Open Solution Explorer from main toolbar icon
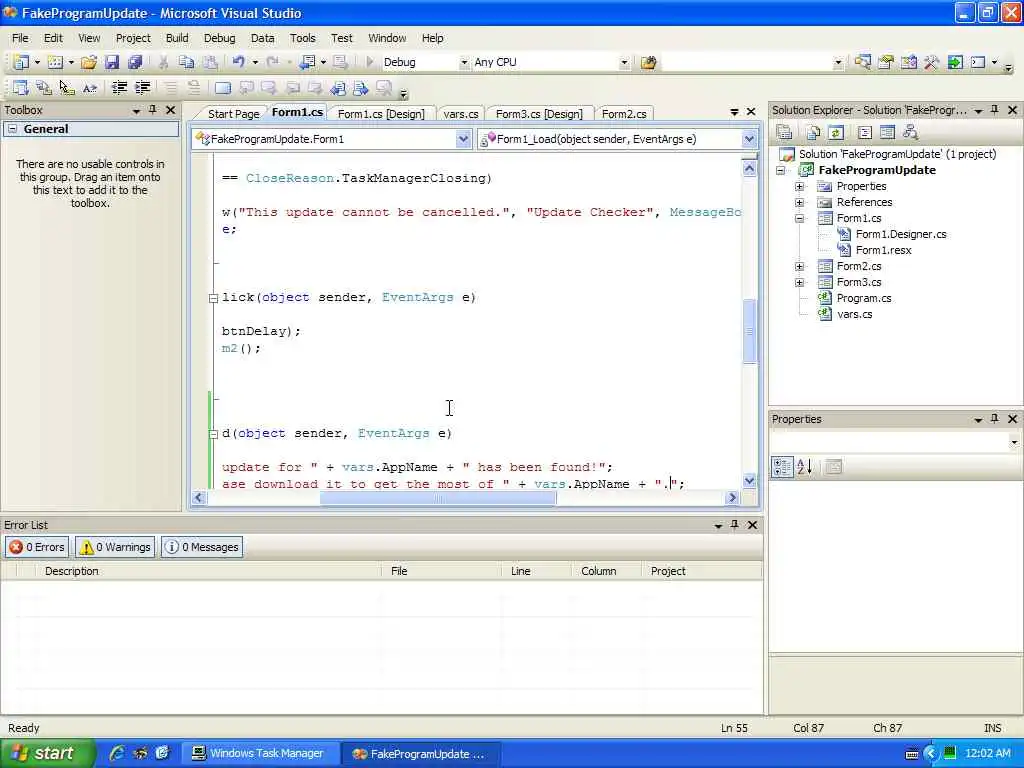 tap(863, 62)
